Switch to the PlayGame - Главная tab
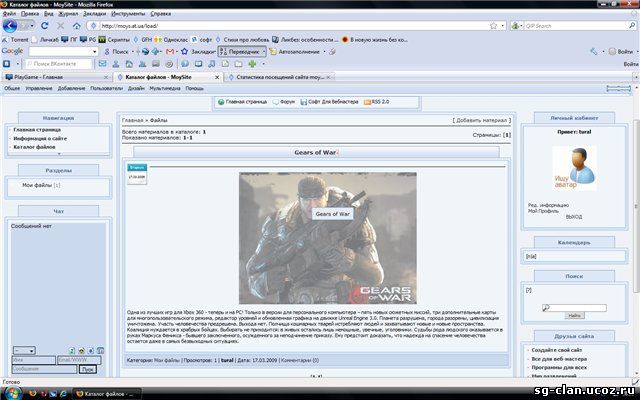640x400 pixels. tap(56, 77)
